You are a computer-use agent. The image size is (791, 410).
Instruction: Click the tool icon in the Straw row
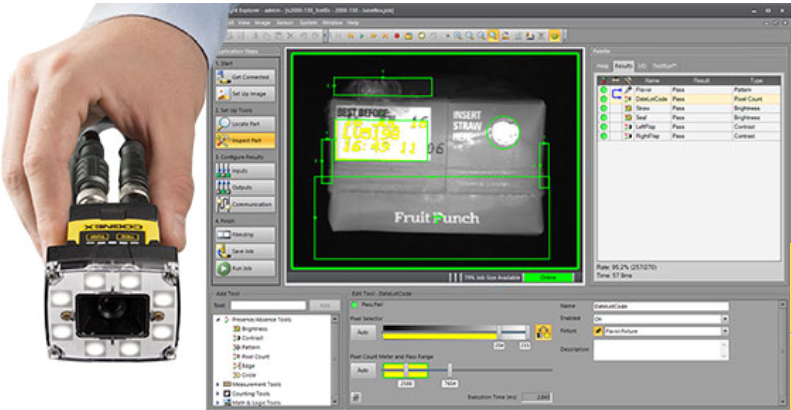click(x=628, y=108)
